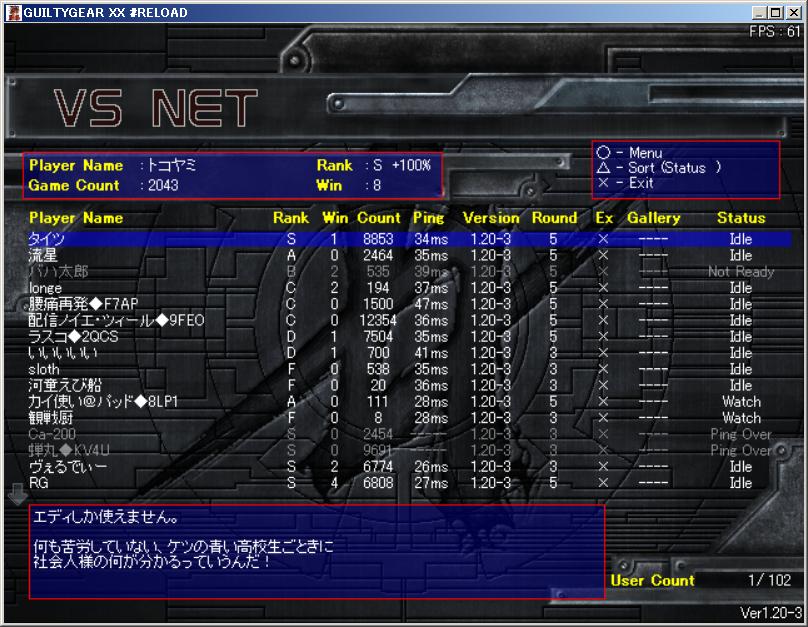Click the Game Count 2043 value

163,185
